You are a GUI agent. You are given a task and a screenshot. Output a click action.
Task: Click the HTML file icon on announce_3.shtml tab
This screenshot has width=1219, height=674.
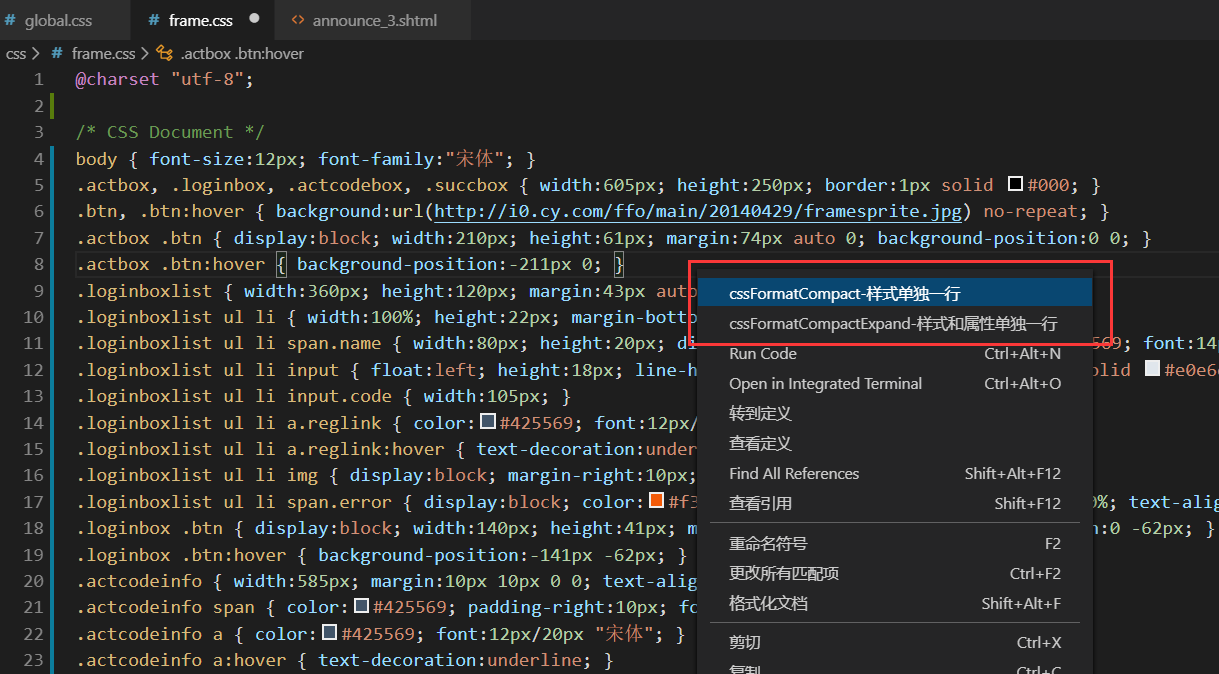pos(297,20)
